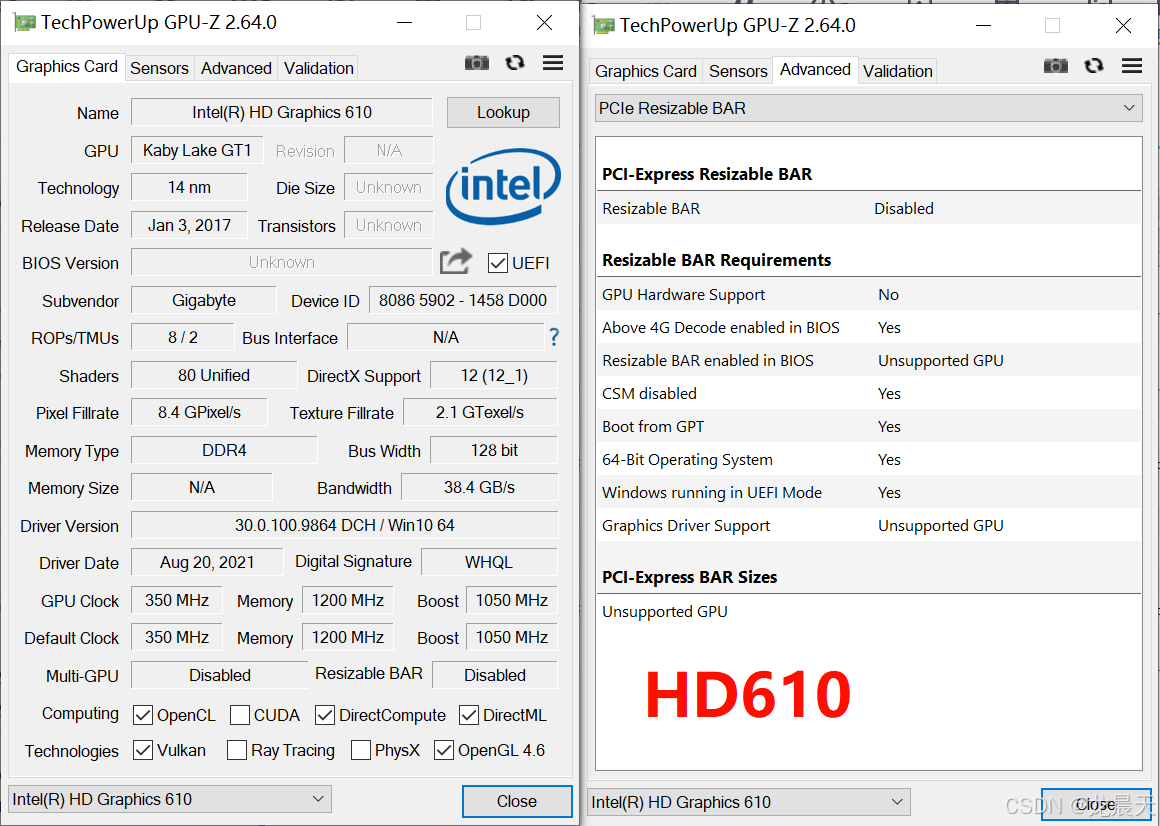The height and width of the screenshot is (826, 1160).
Task: Open GPU selector dropdown in left window
Action: 169,799
